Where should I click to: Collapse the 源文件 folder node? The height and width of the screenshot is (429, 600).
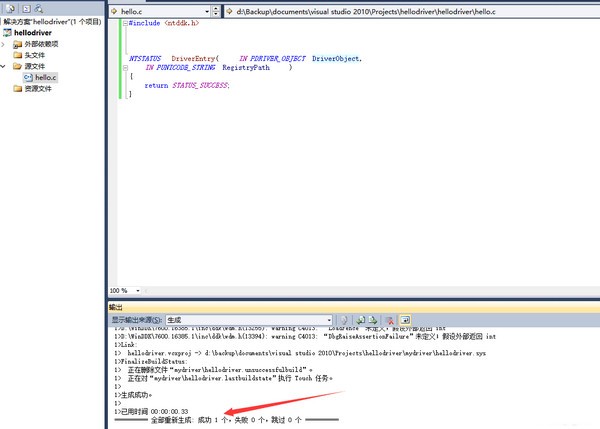(x=5, y=66)
